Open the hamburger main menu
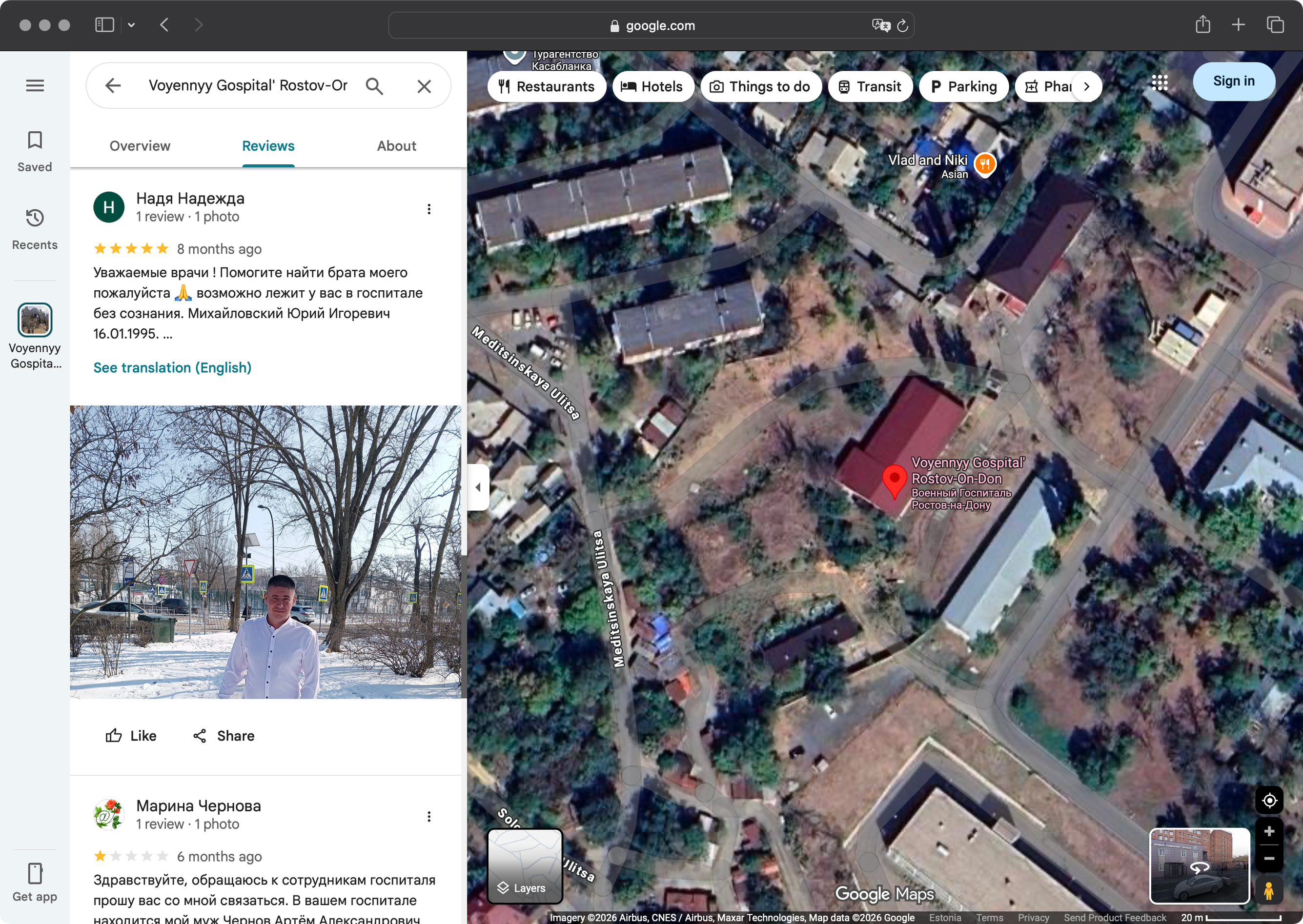The width and height of the screenshot is (1303, 924). [35, 85]
